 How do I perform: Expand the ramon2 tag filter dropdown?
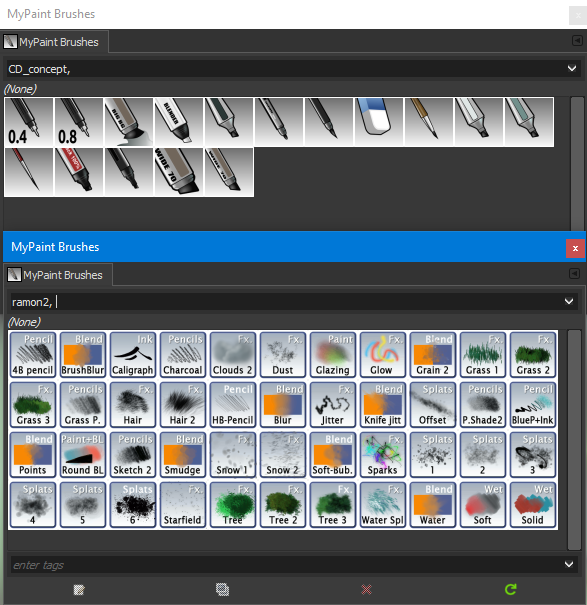[569, 301]
